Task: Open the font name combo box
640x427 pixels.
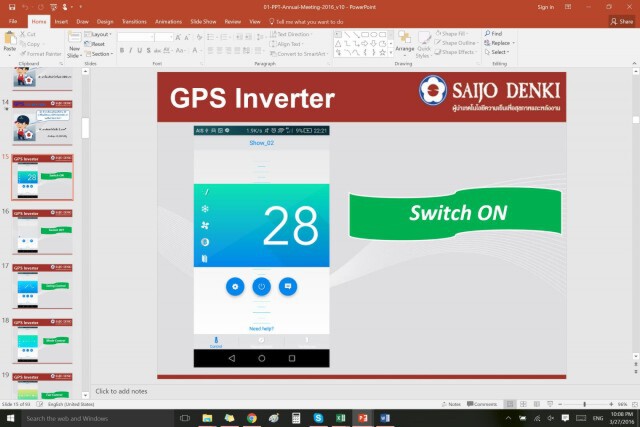Action: (x=136, y=37)
